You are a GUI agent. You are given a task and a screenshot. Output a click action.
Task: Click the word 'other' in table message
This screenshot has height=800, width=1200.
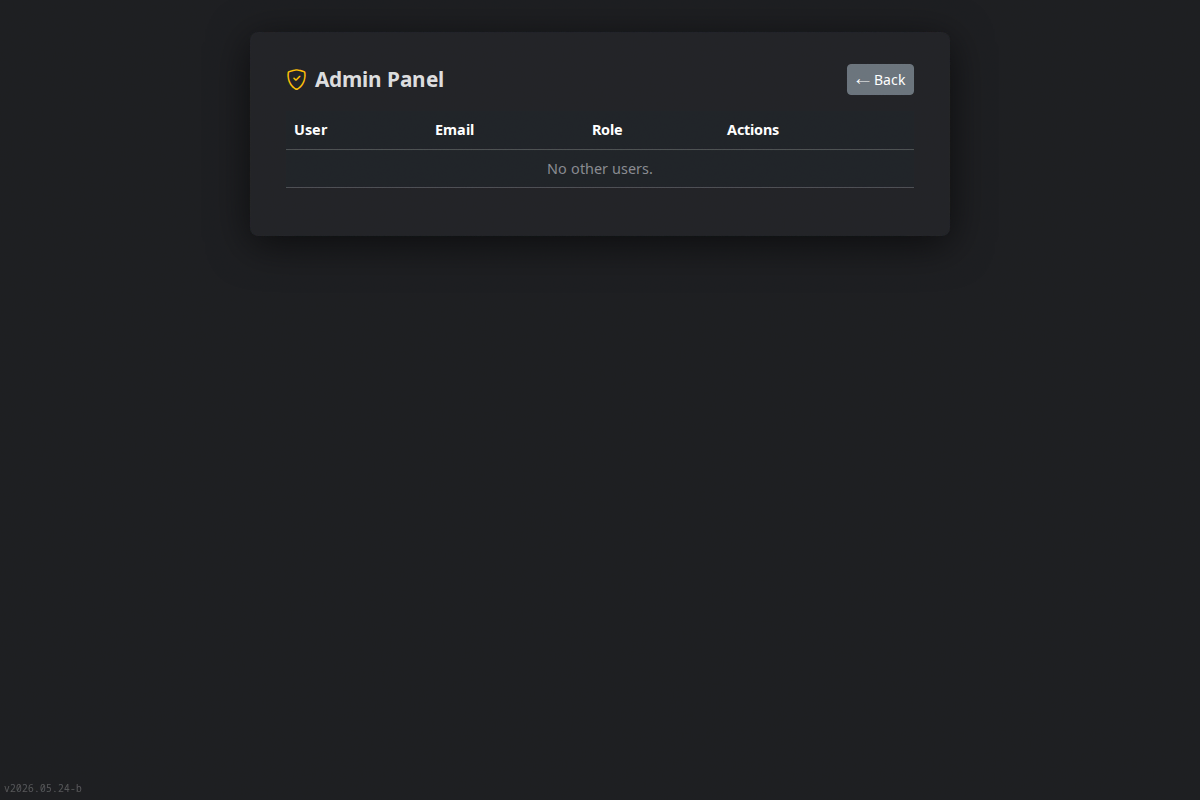pos(588,169)
